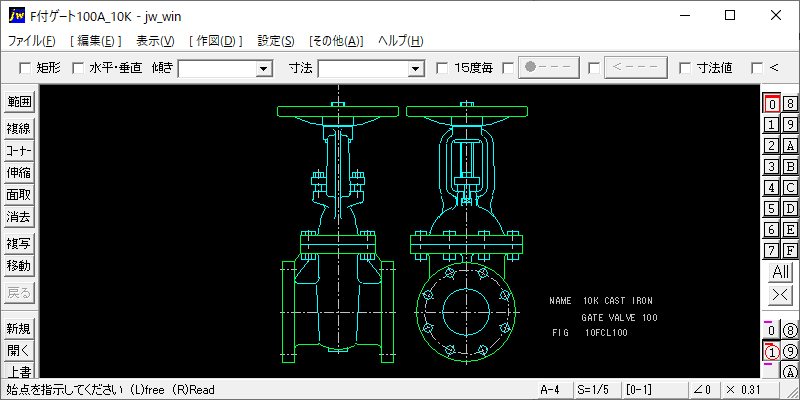
Task: Click the <--- arrow line button
Action: (636, 67)
